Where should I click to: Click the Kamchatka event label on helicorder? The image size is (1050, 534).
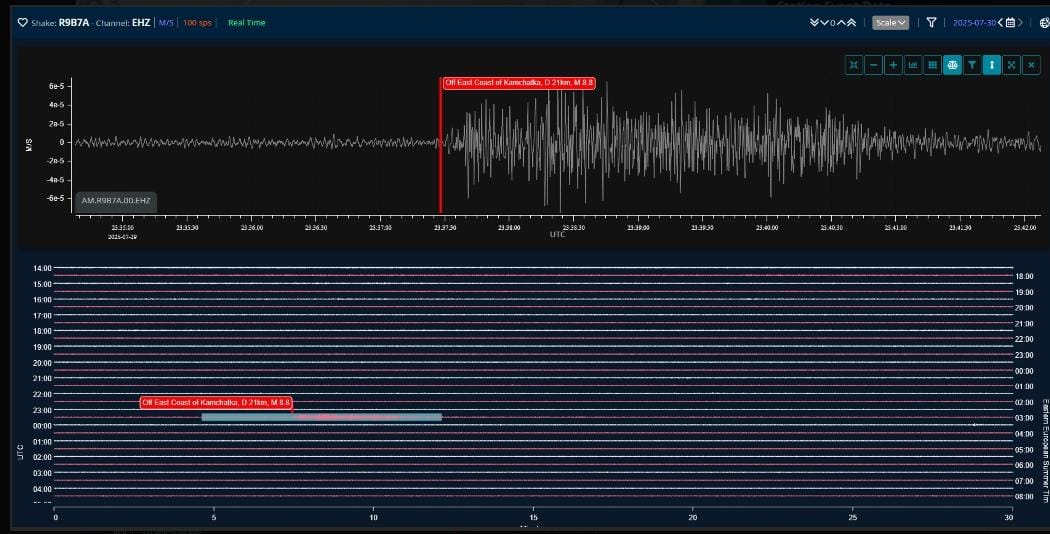coord(216,403)
